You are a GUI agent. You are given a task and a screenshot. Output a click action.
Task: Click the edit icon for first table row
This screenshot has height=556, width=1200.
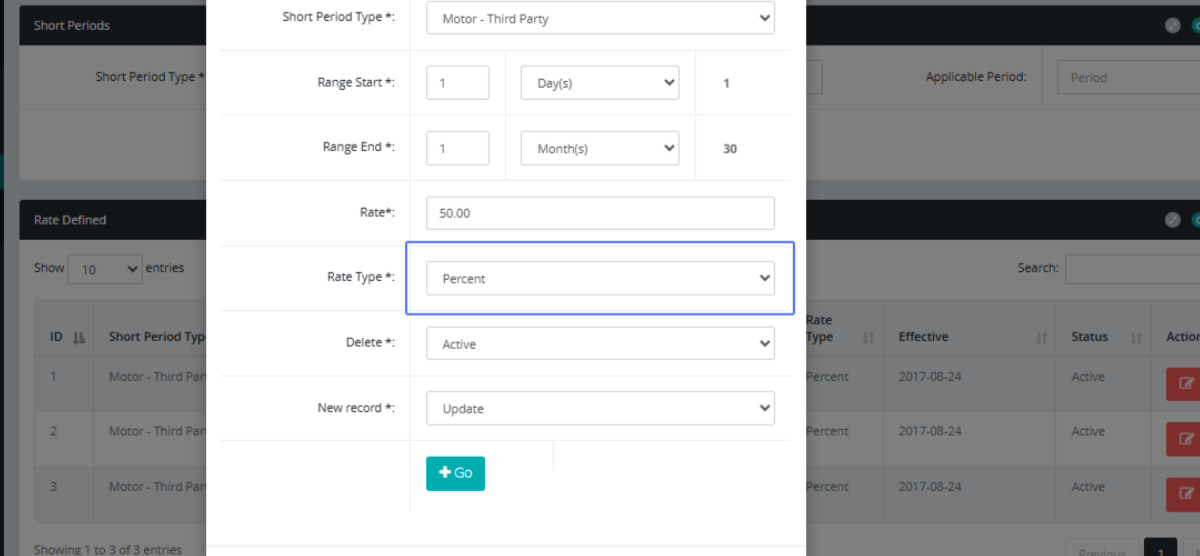click(x=1185, y=383)
